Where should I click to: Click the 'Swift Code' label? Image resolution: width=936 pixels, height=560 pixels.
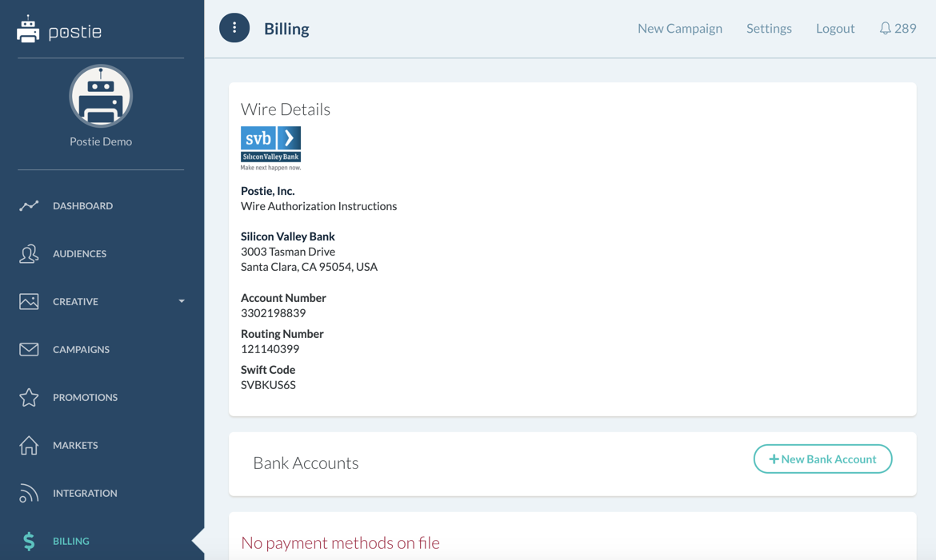tap(268, 370)
